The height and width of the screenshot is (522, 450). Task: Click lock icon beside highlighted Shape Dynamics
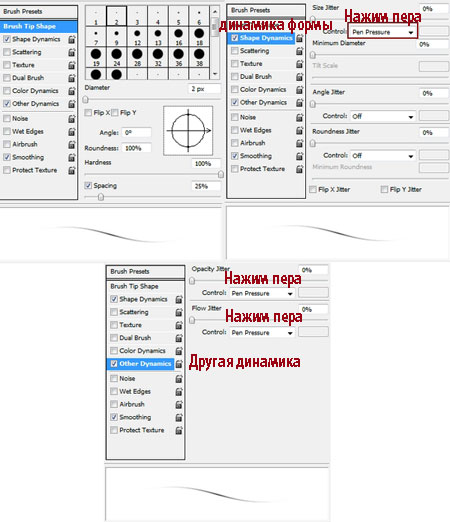(x=299, y=38)
